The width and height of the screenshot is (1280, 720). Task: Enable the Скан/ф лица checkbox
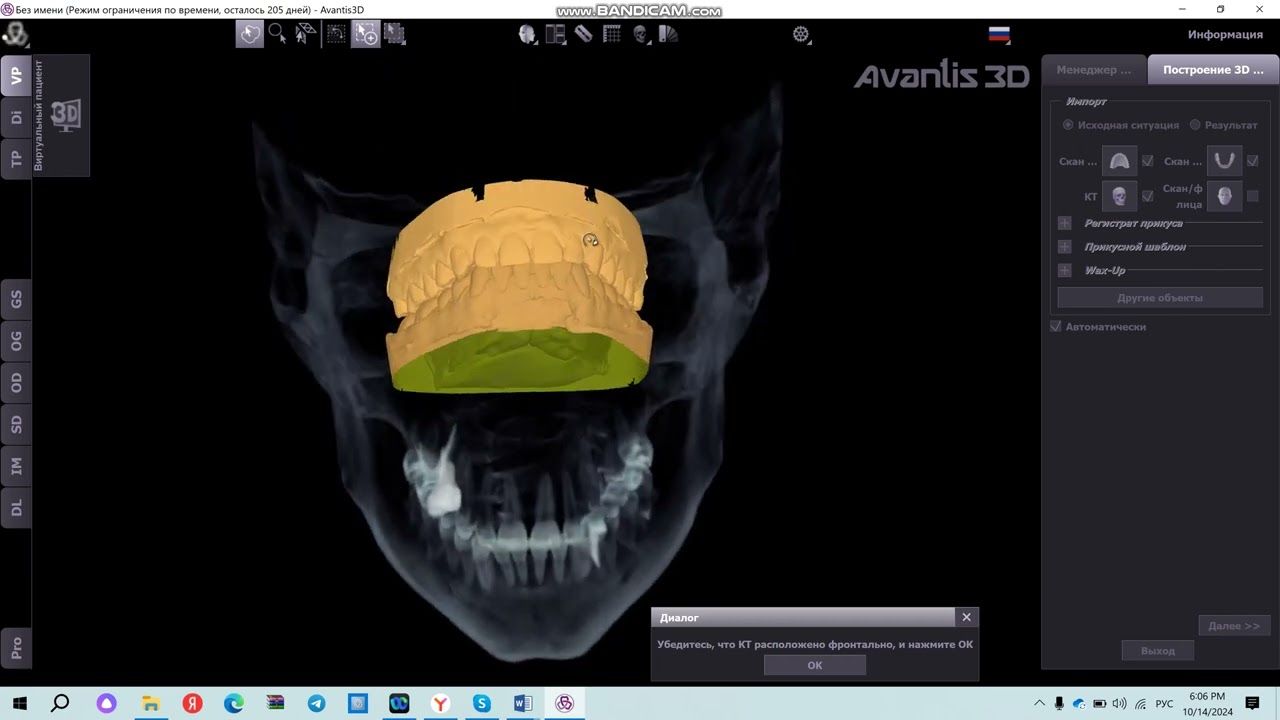tap(1252, 197)
